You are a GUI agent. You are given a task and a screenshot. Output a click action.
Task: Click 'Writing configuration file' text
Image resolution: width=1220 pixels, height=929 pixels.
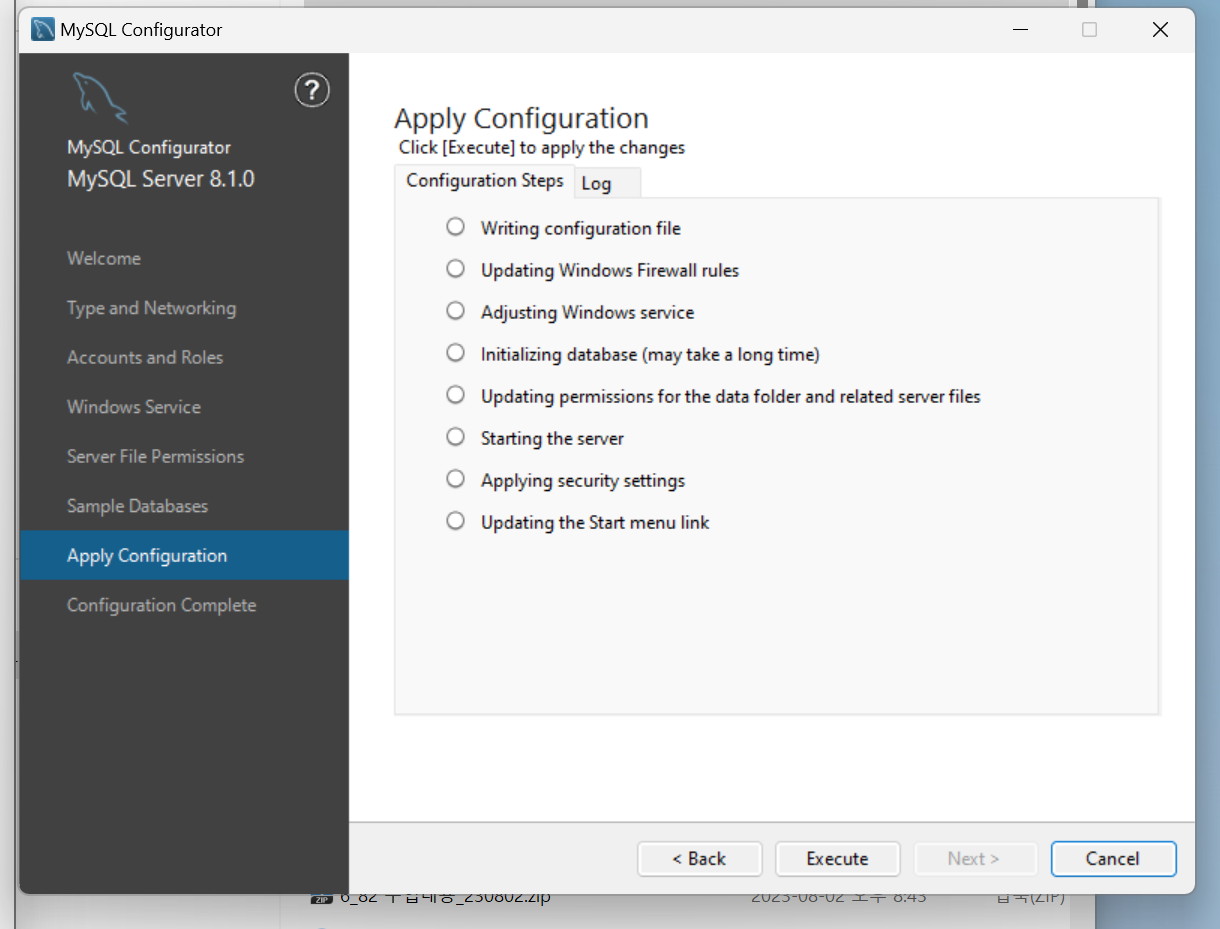[581, 228]
